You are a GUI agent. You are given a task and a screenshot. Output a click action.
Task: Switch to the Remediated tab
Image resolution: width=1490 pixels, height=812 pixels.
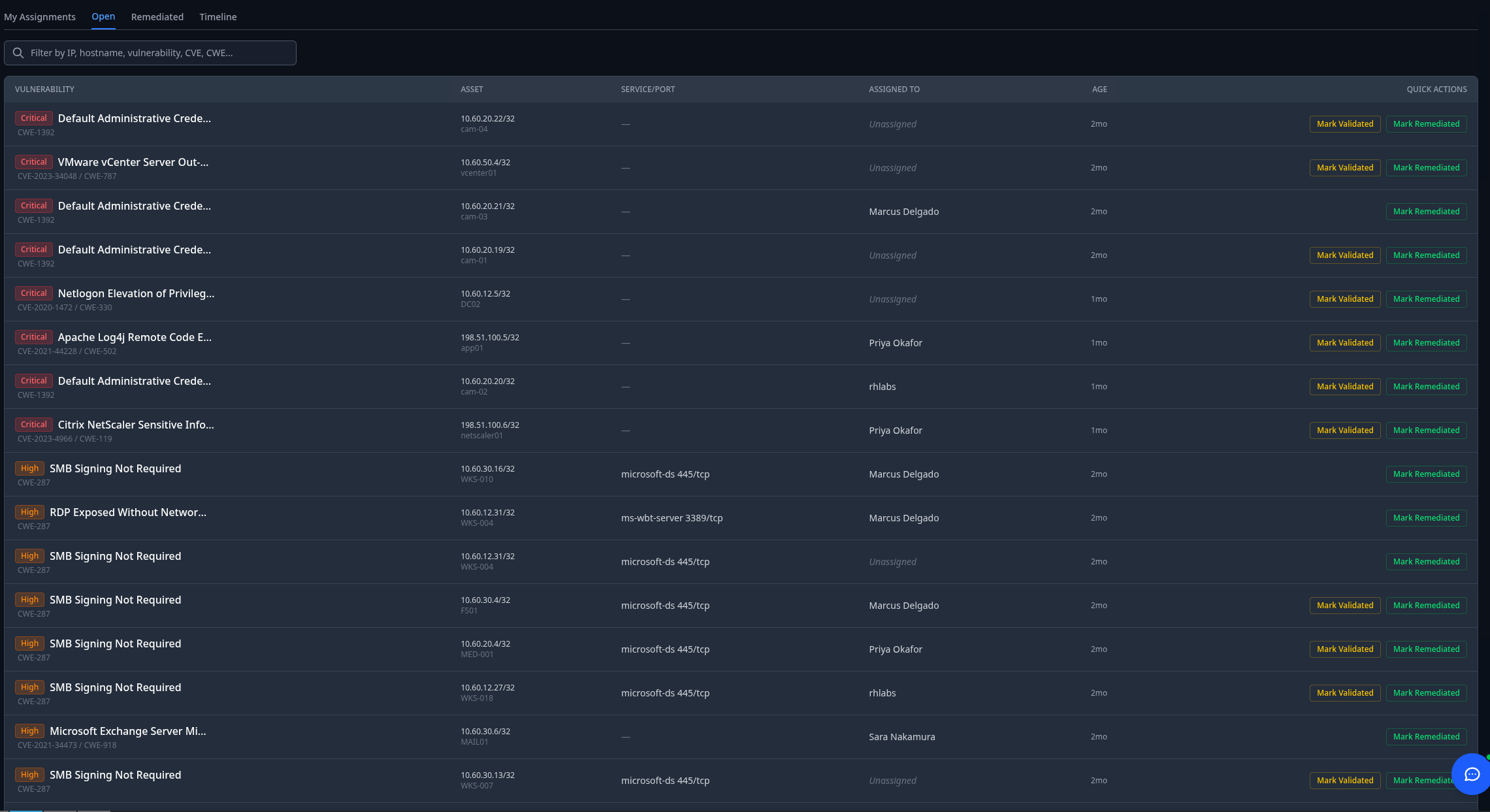point(157,17)
